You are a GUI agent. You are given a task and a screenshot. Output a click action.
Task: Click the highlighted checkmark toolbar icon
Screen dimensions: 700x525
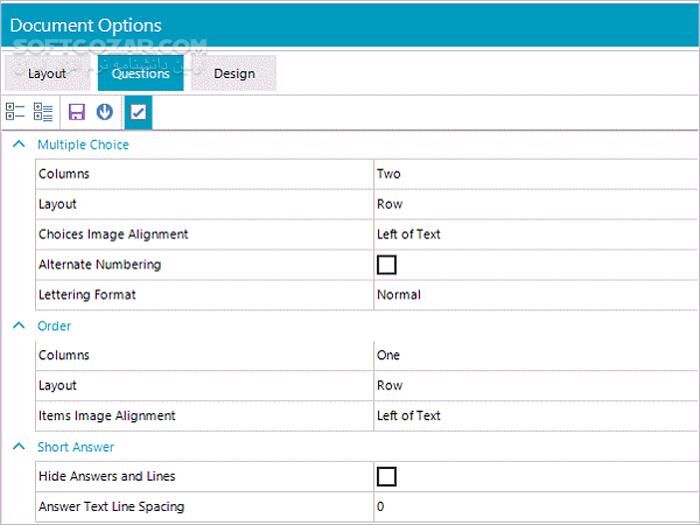pos(138,112)
